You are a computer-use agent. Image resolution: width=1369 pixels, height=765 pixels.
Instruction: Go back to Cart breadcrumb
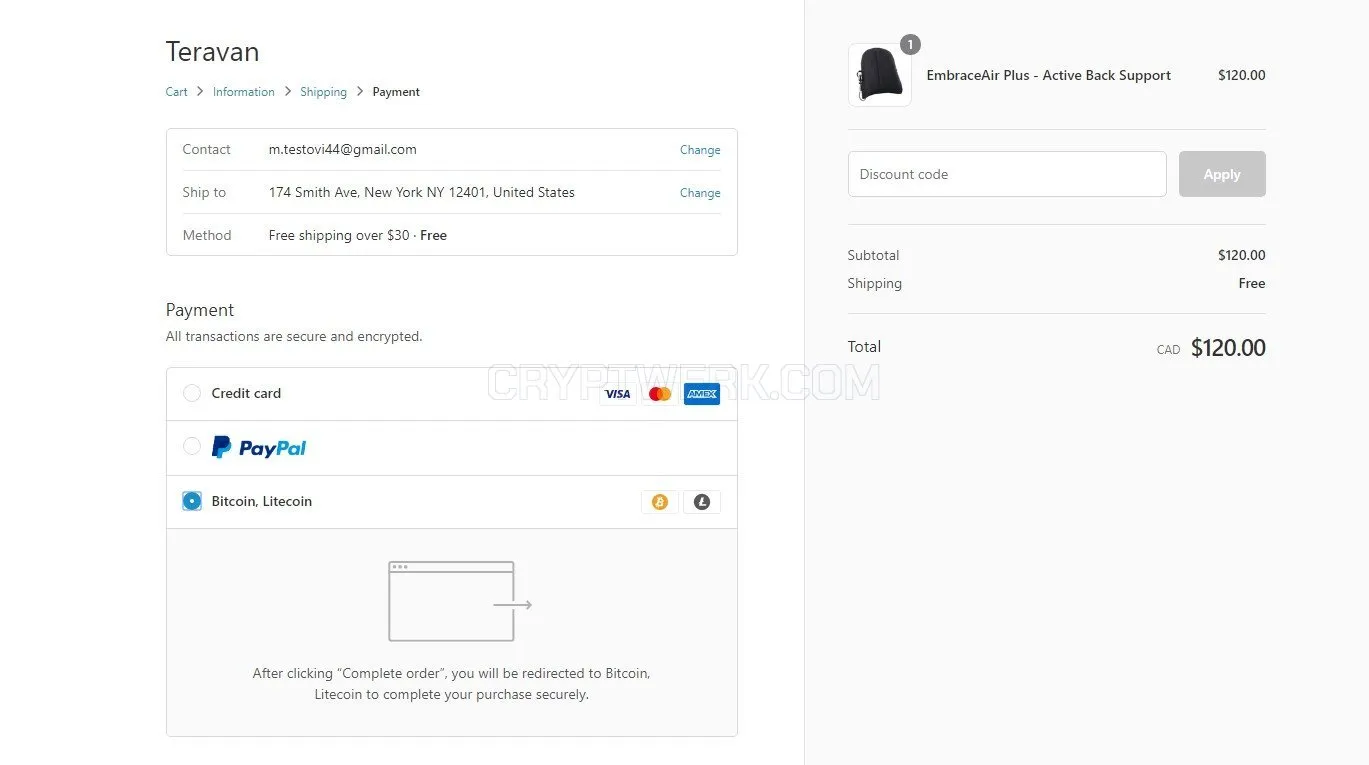[177, 92]
